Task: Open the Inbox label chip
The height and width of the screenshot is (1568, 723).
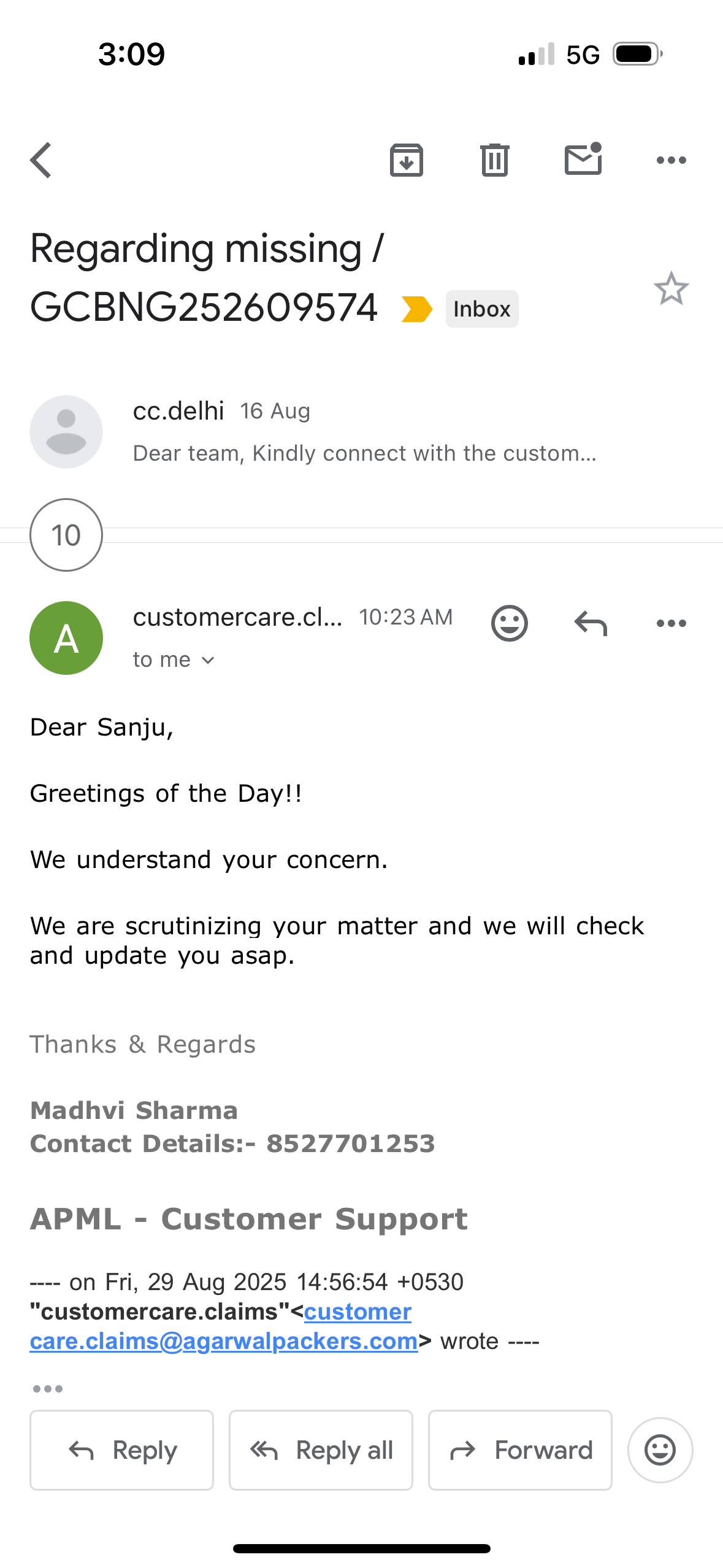Action: click(482, 309)
